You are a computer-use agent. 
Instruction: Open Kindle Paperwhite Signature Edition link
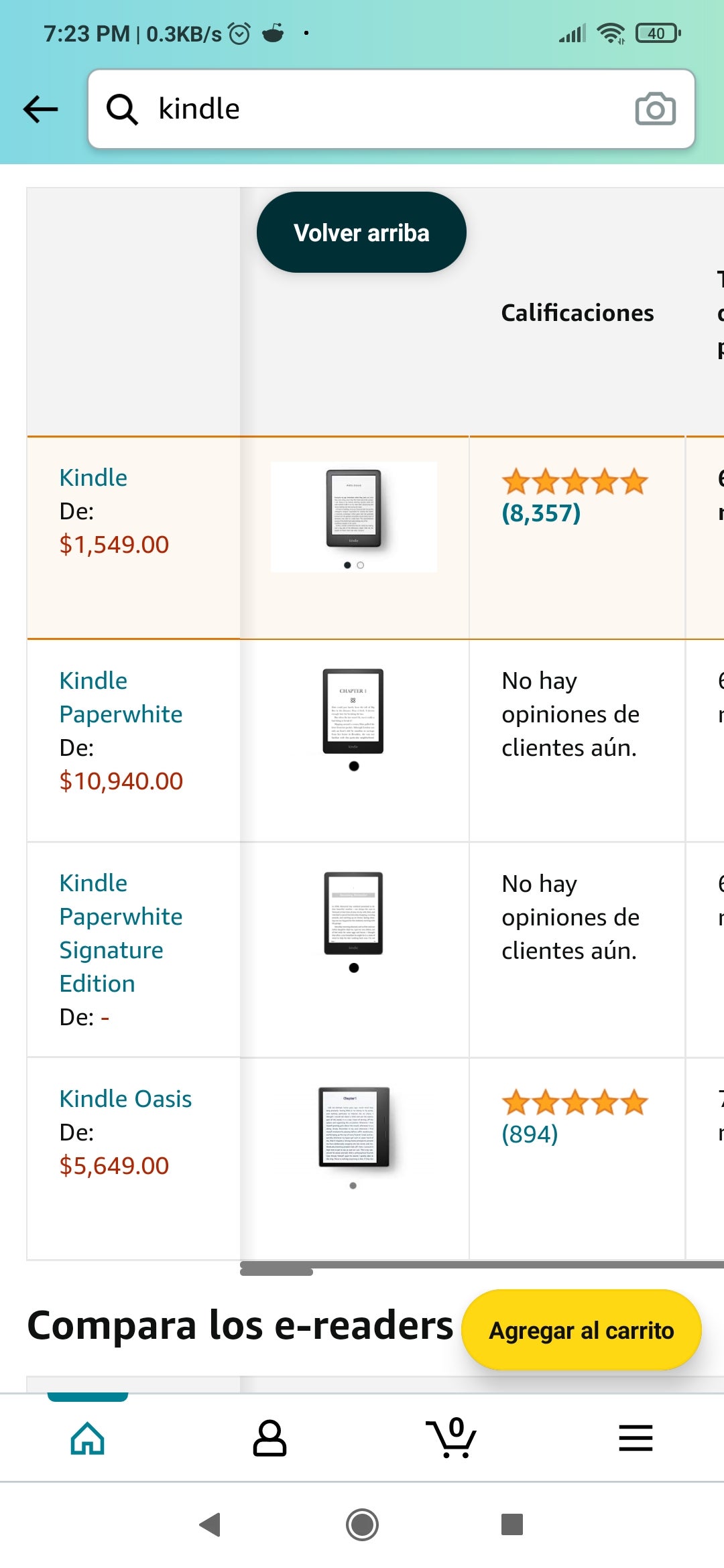121,933
